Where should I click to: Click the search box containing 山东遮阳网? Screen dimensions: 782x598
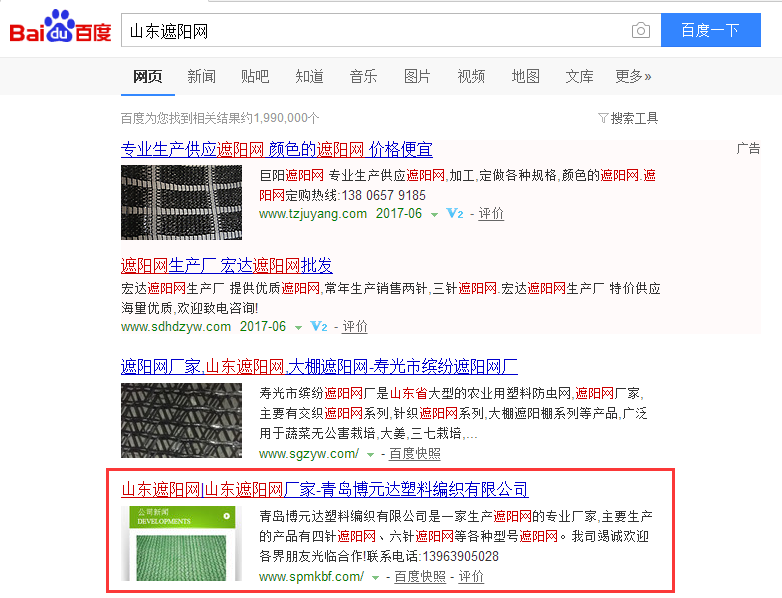pyautogui.click(x=391, y=30)
